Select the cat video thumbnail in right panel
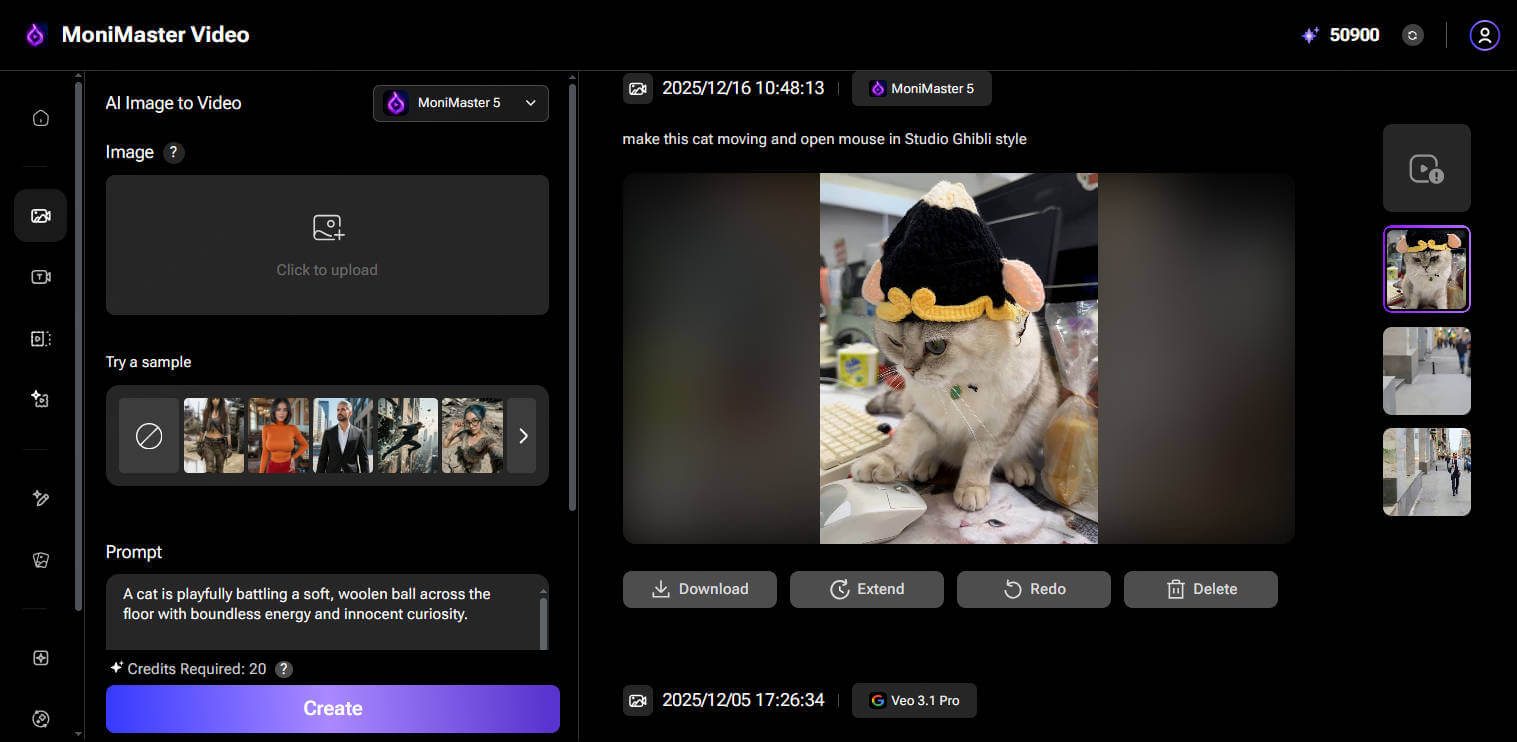This screenshot has height=742, width=1517. tap(1426, 269)
